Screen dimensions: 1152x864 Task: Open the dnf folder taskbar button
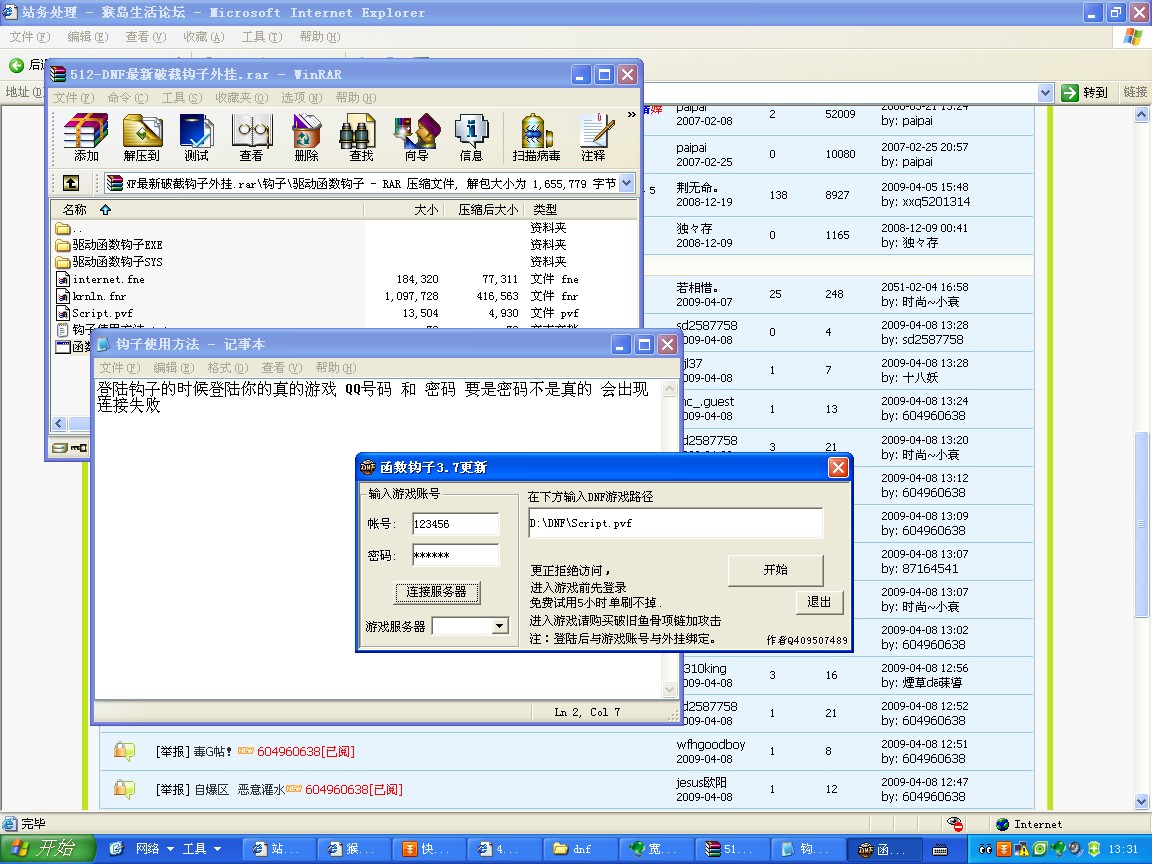click(580, 849)
